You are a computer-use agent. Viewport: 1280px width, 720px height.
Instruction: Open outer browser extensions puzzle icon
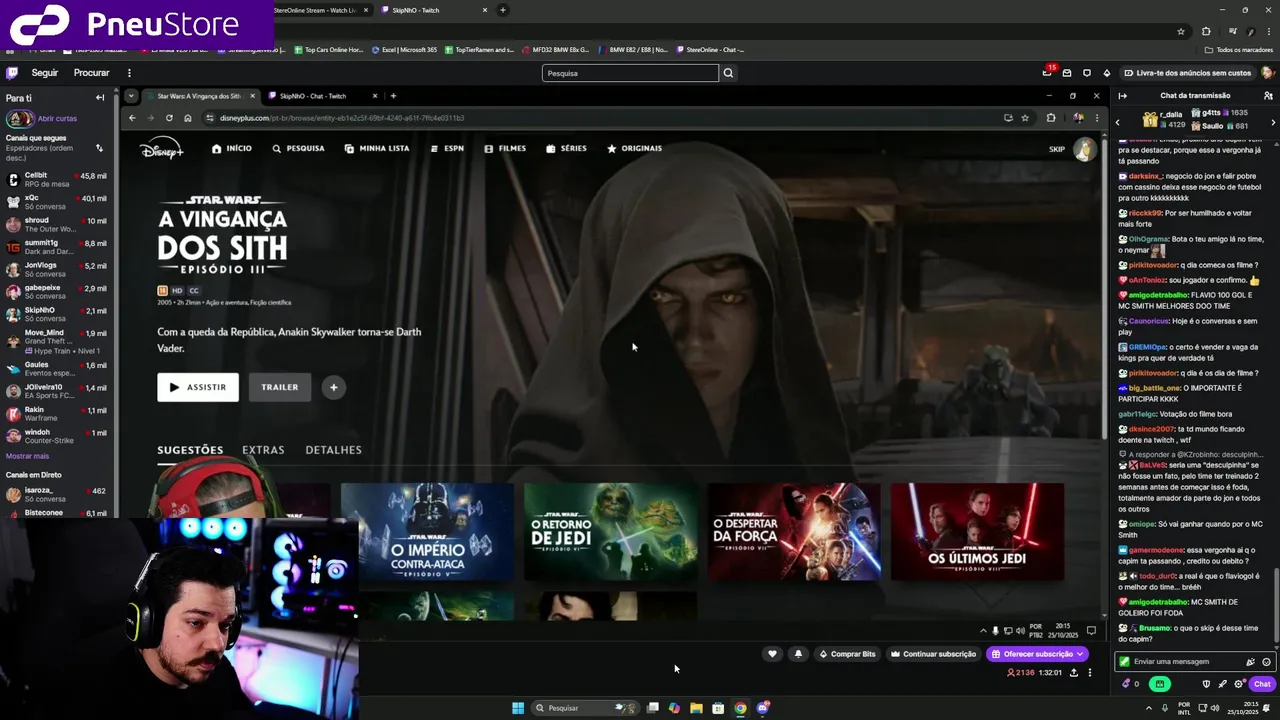(x=1206, y=31)
